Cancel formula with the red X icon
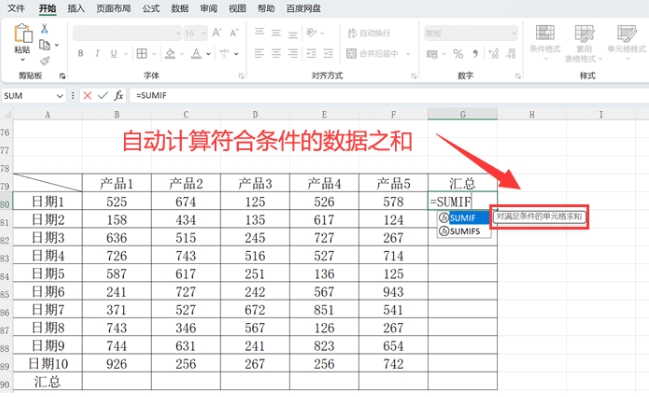This screenshot has width=649, height=397. [87, 96]
